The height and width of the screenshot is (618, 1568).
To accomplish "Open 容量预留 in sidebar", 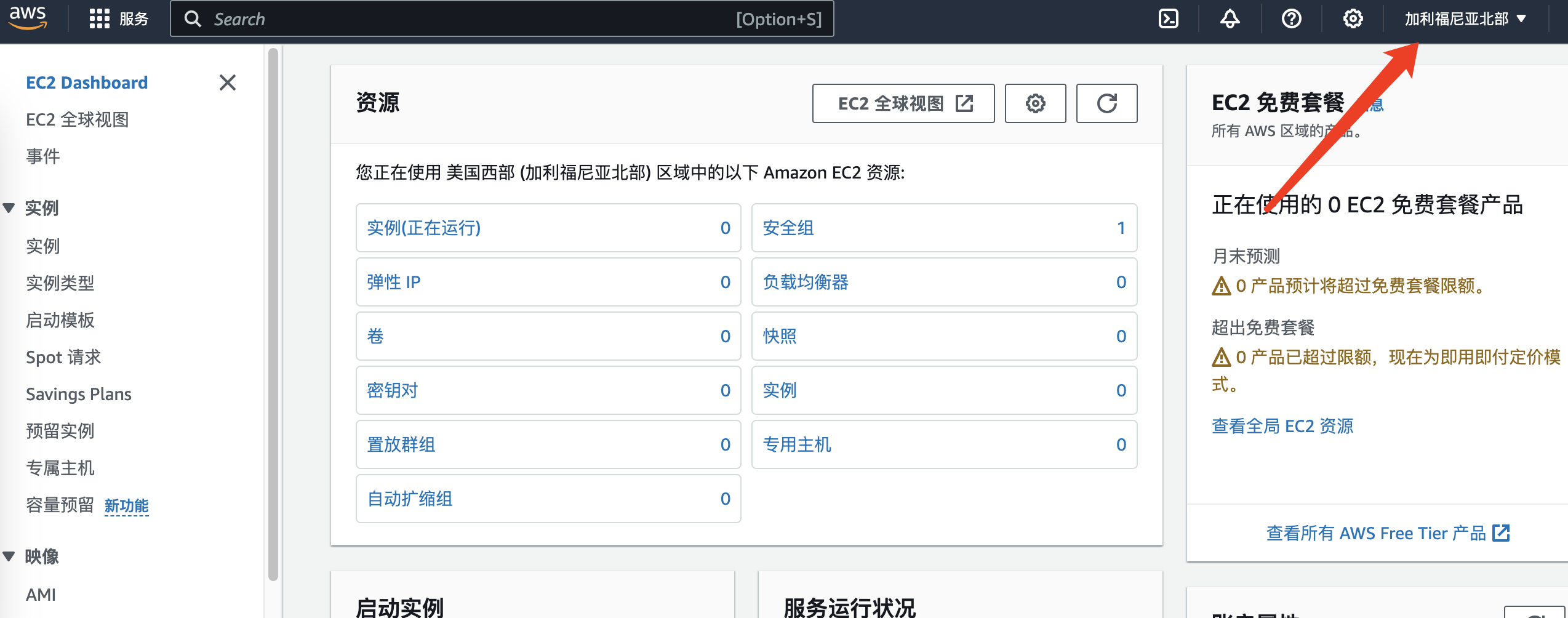I will (x=60, y=505).
